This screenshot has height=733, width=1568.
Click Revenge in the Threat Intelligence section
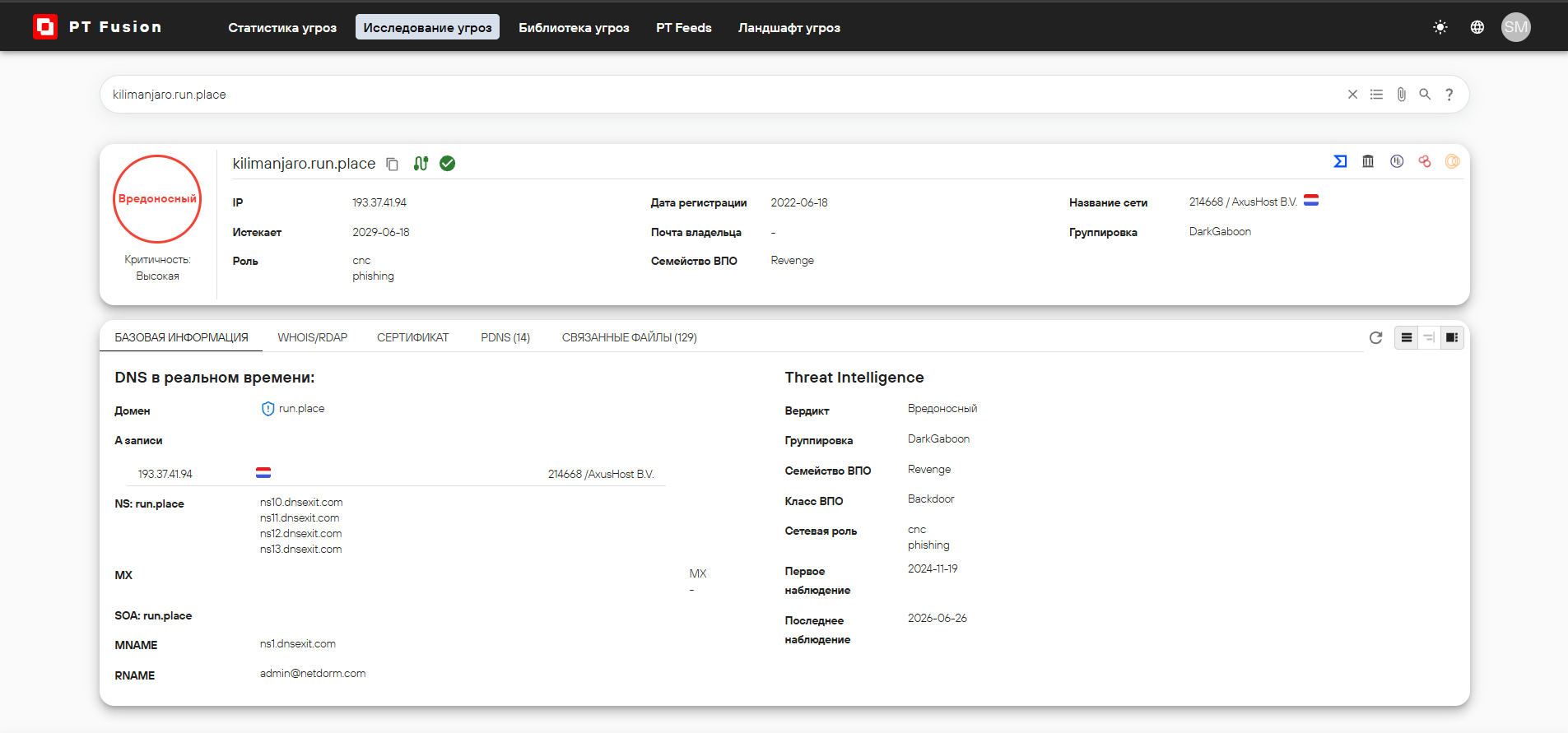coord(929,469)
